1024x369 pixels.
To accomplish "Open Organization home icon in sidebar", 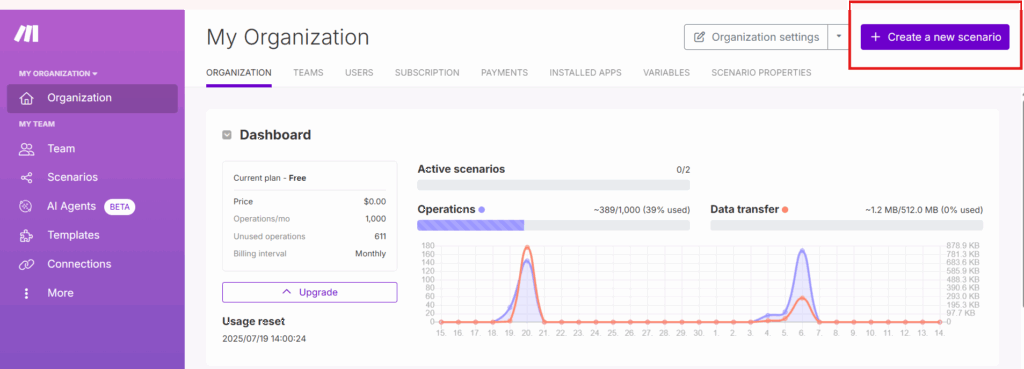I will pos(26,99).
